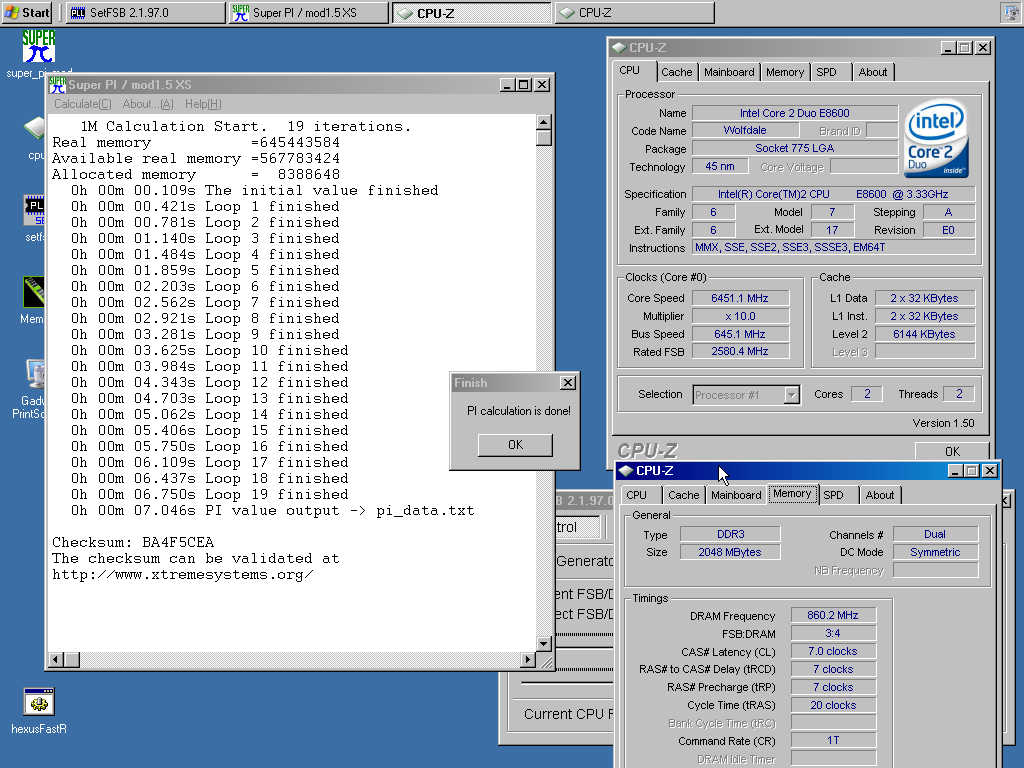Click the Intel Core 2 Duo logo

tap(936, 138)
